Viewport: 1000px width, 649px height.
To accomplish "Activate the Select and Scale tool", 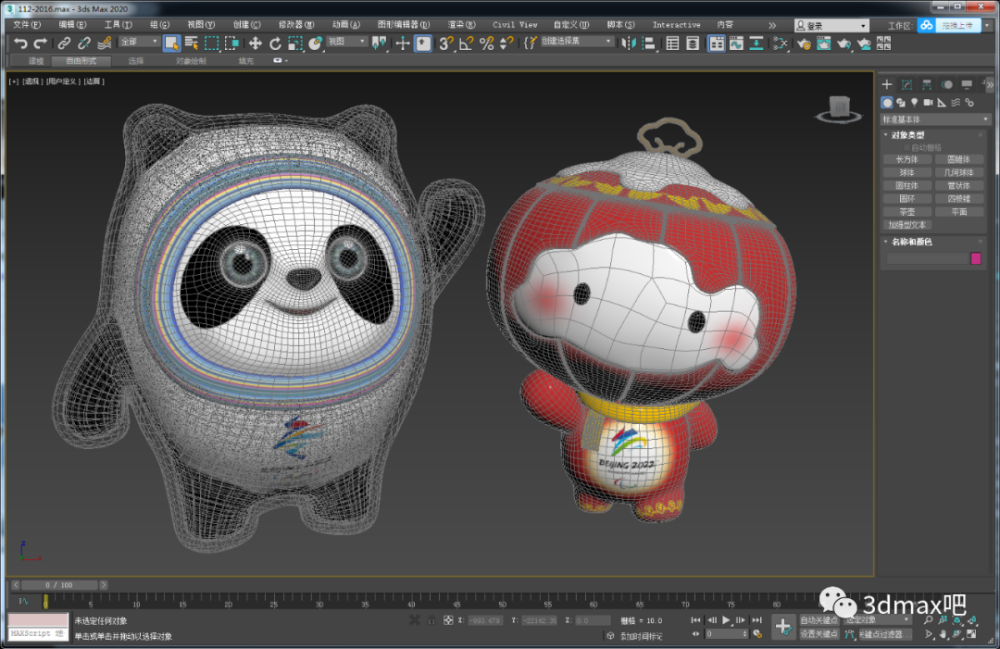I will tap(295, 43).
